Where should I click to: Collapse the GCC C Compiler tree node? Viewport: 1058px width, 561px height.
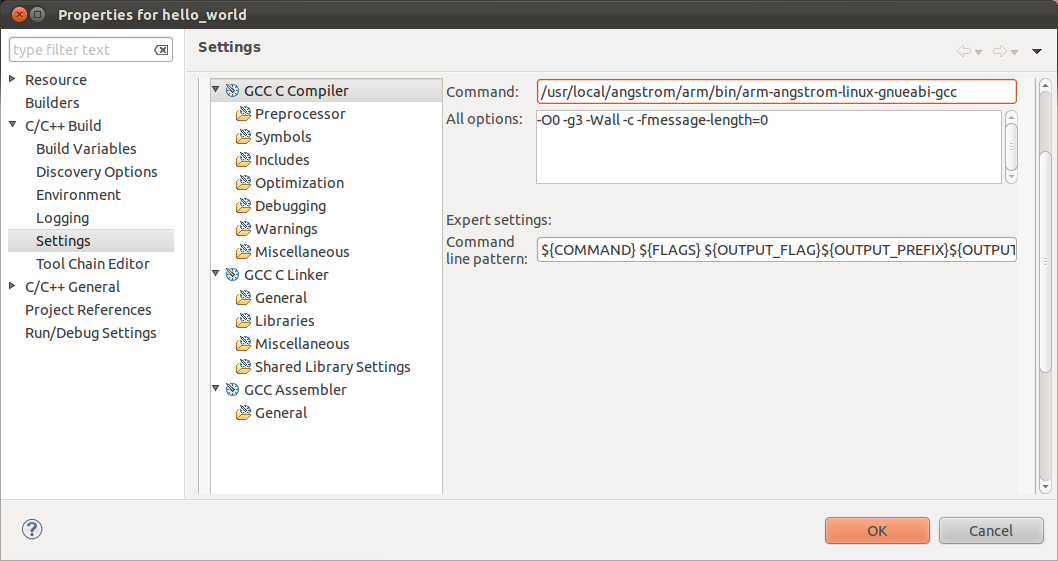pos(216,89)
